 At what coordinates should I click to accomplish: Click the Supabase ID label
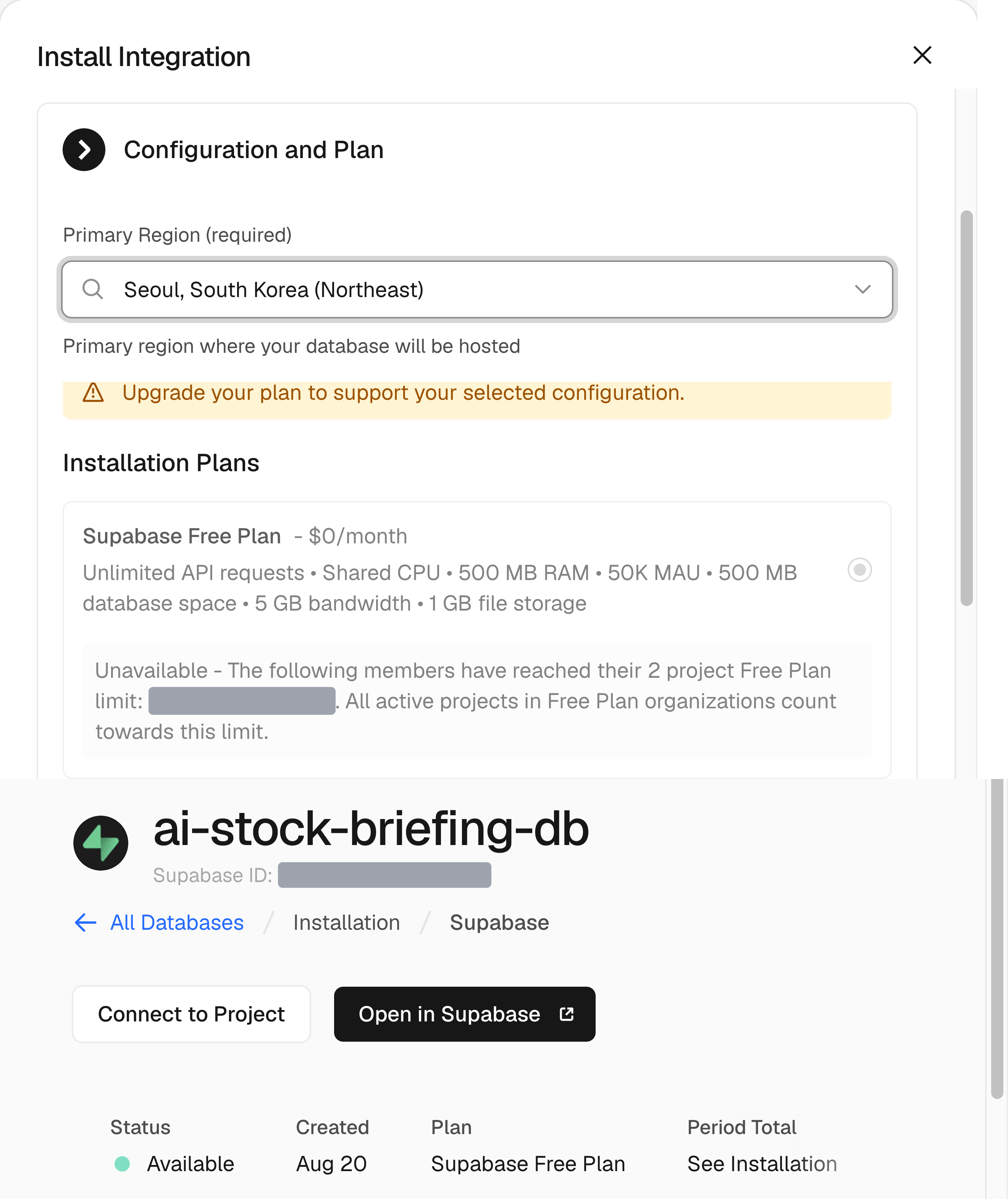[x=213, y=875]
